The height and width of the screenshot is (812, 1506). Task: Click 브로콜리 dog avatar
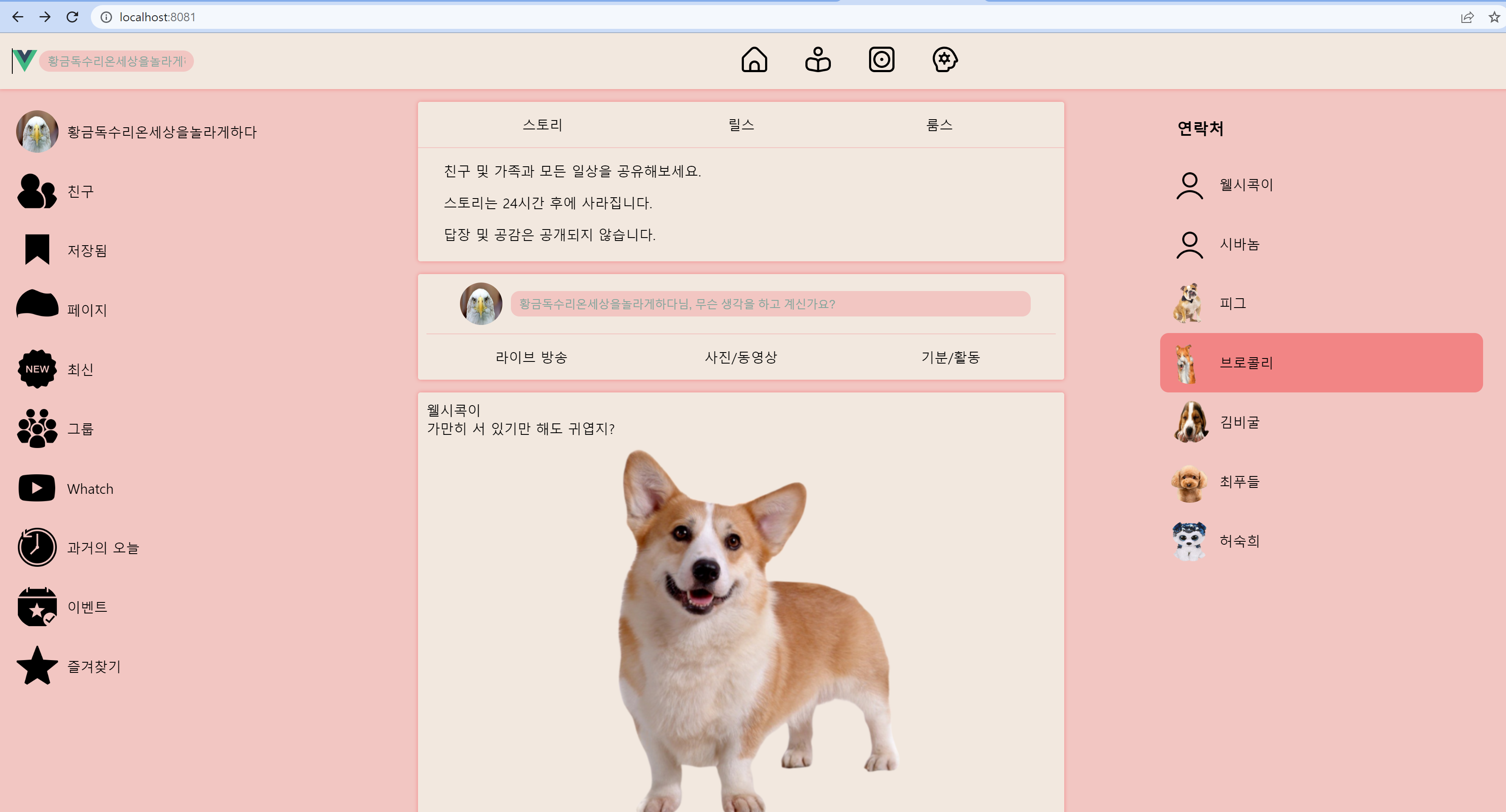pyautogui.click(x=1186, y=363)
